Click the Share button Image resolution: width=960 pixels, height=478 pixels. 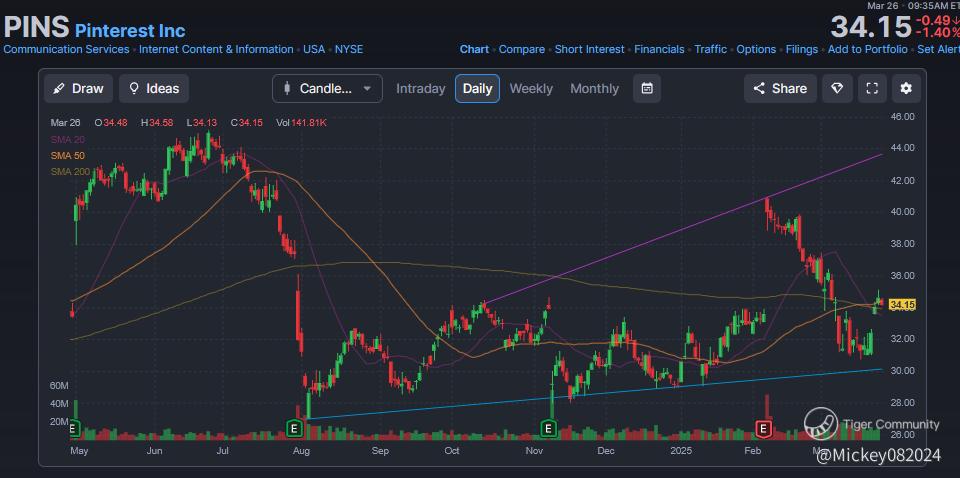(x=780, y=89)
